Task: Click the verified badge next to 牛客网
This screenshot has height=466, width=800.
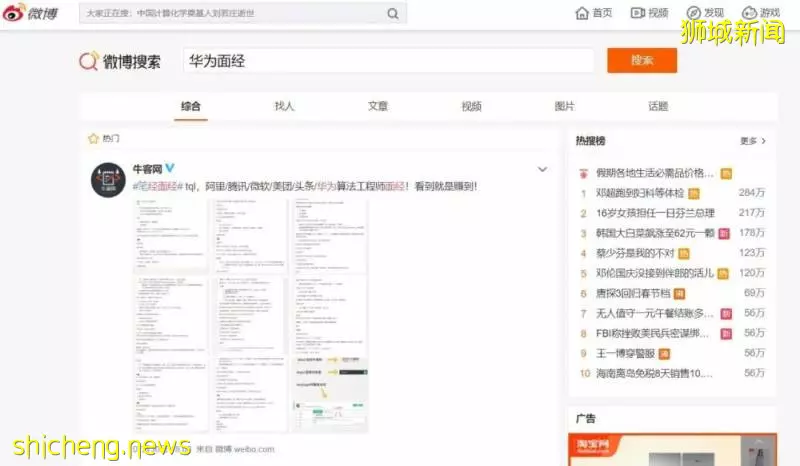Action: pyautogui.click(x=170, y=168)
